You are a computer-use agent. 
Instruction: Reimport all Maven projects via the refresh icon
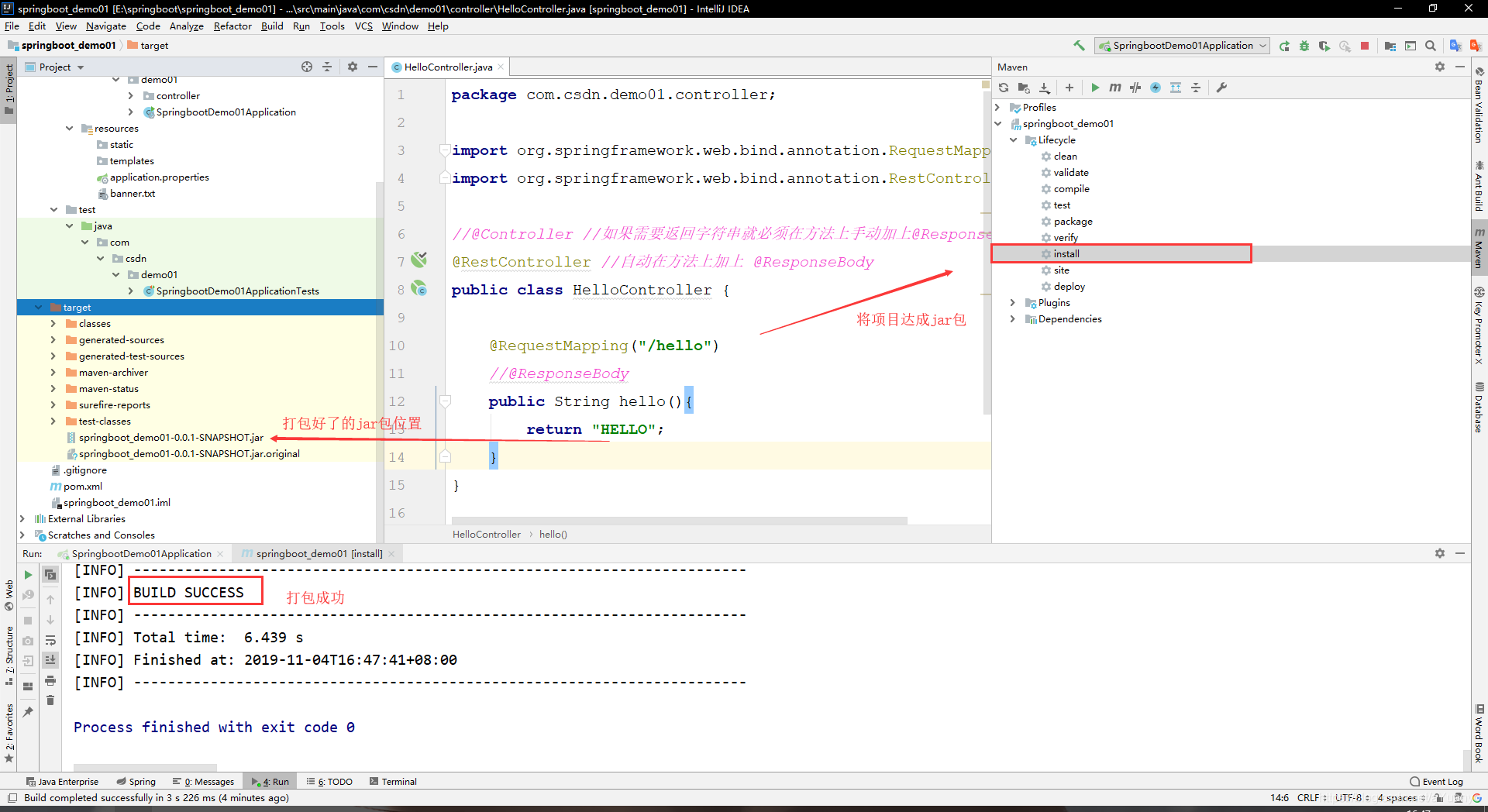pos(1004,88)
